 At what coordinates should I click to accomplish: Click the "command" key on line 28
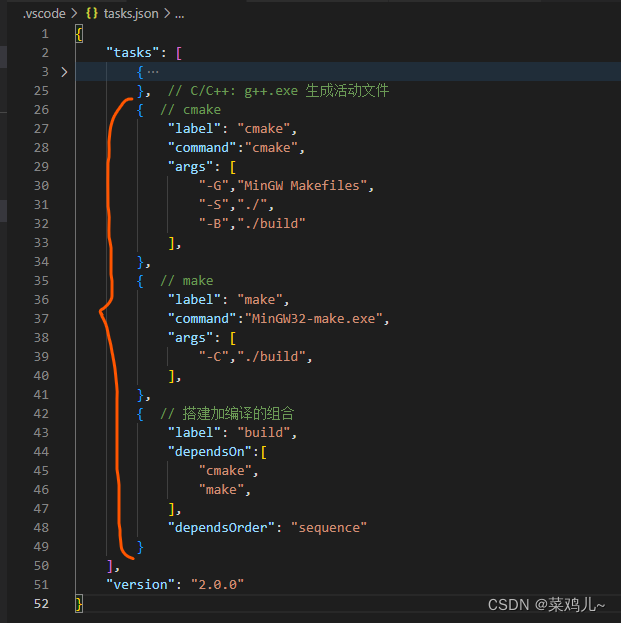click(202, 148)
